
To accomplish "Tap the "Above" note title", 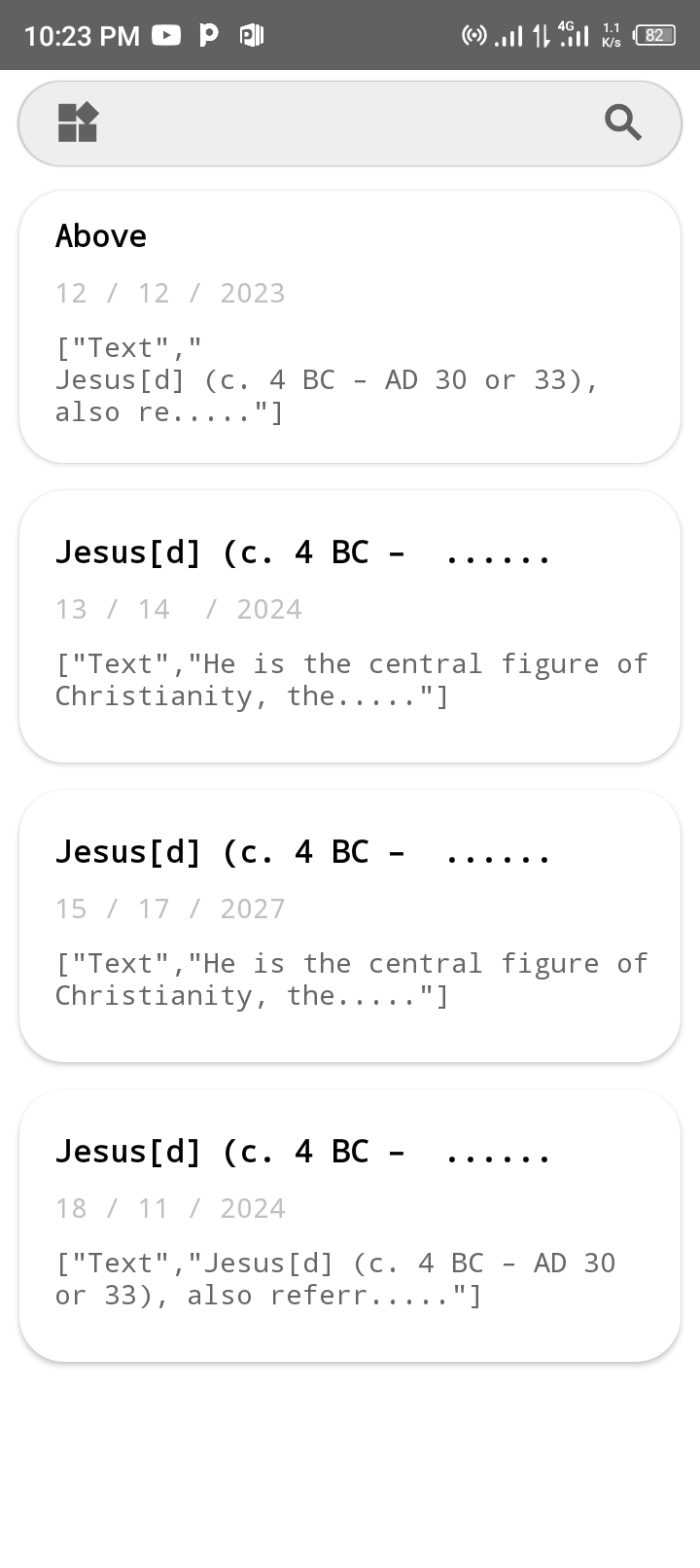I will [x=101, y=236].
